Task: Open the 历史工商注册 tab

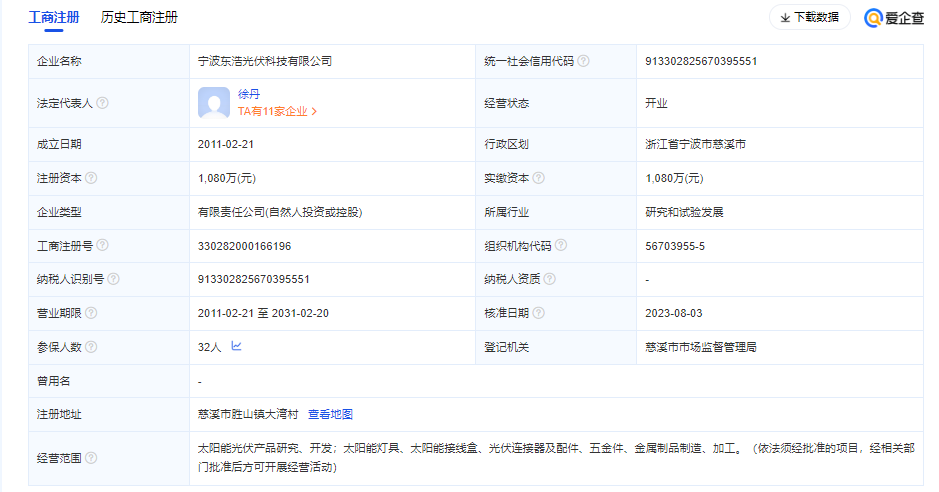Action: coord(139,17)
